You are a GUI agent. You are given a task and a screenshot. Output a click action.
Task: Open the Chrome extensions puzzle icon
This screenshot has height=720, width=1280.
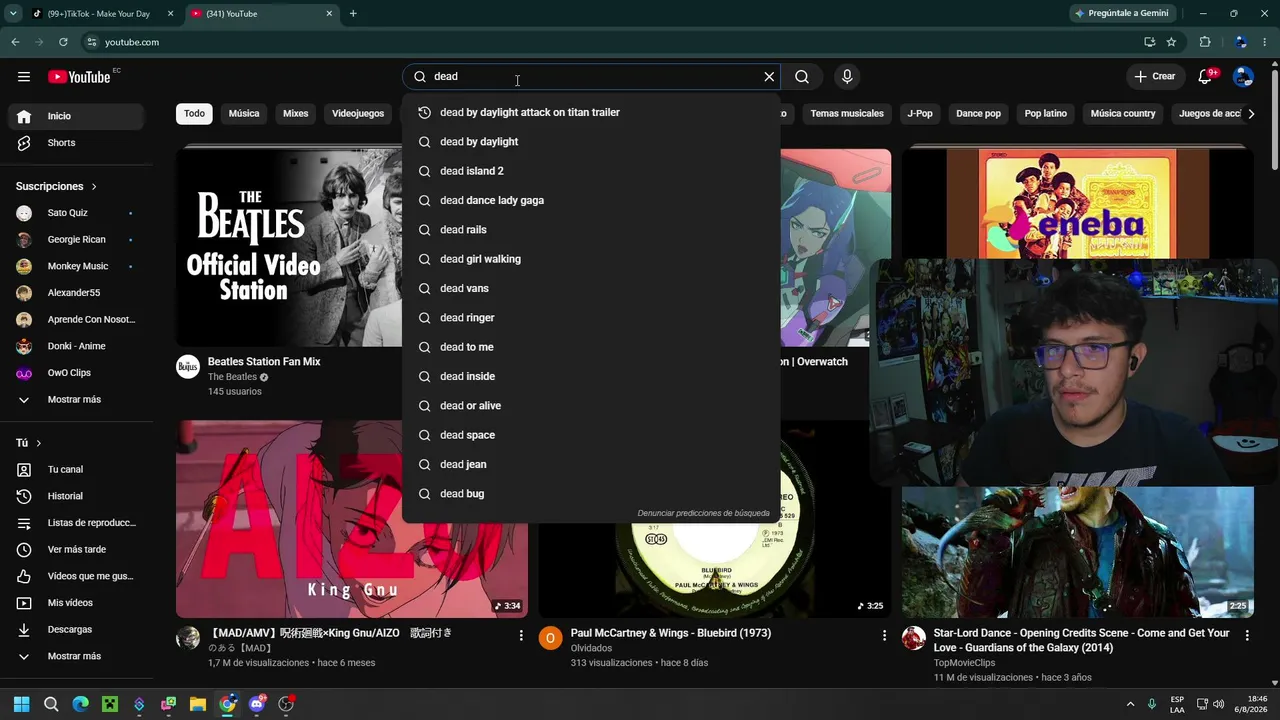(1205, 42)
